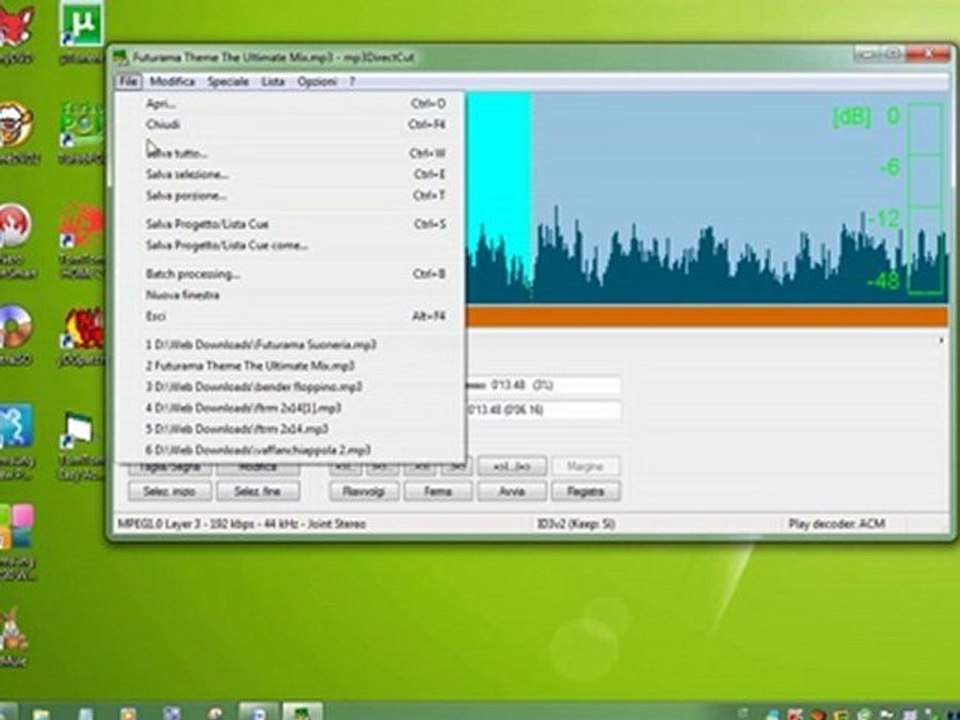Click the Riavvolgi button
The width and height of the screenshot is (960, 720).
[x=364, y=491]
